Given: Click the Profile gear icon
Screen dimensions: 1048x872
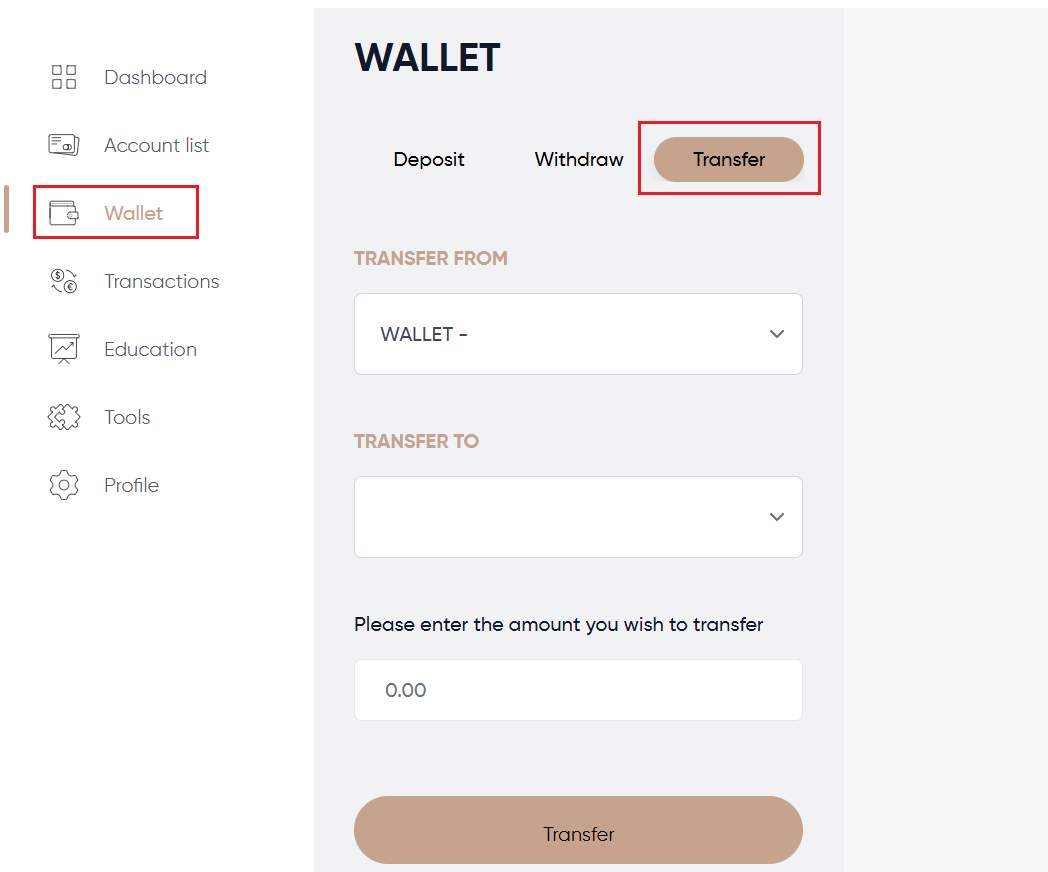Looking at the screenshot, I should click(x=64, y=485).
